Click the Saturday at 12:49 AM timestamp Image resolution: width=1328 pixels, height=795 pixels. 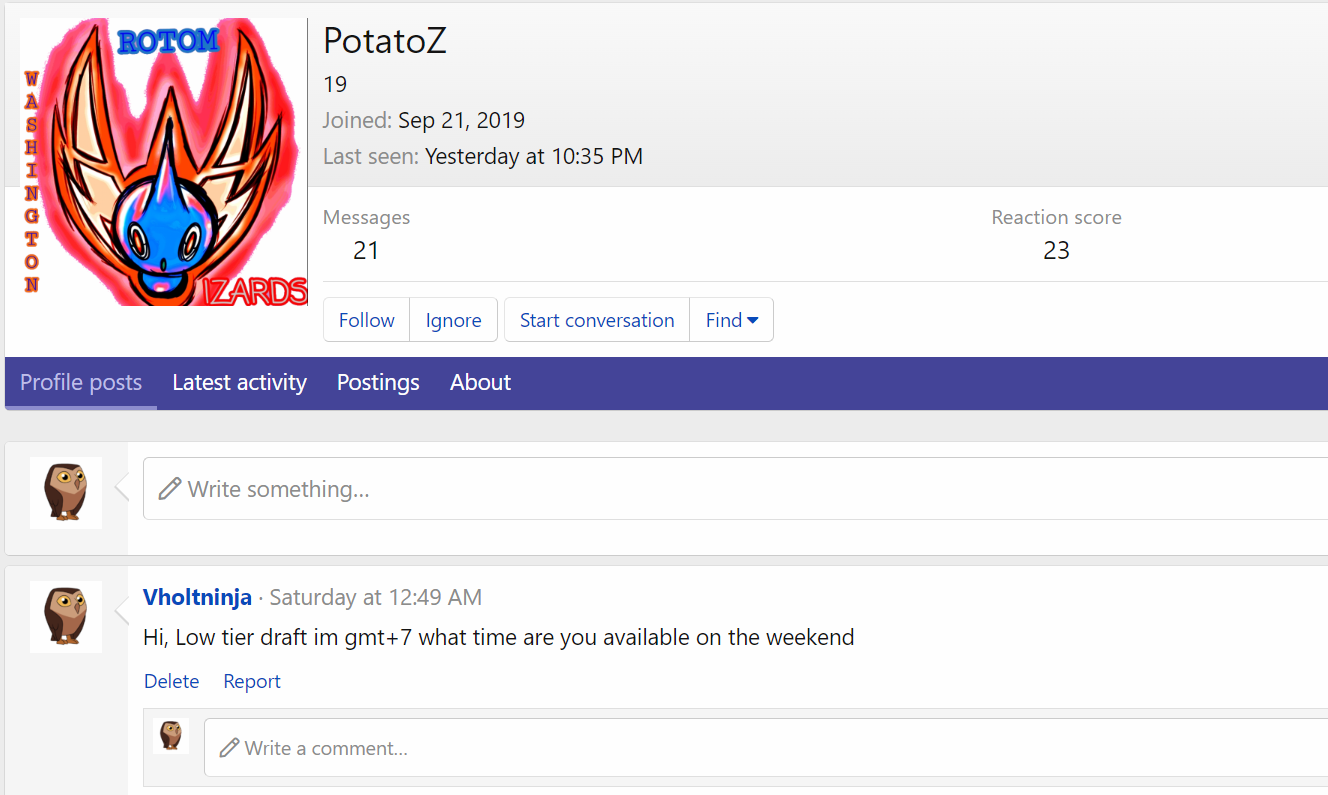(x=375, y=597)
